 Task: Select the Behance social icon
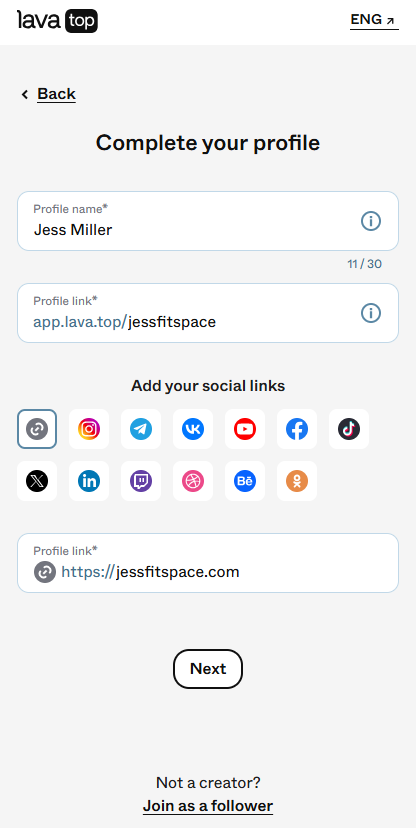pyautogui.click(x=245, y=481)
